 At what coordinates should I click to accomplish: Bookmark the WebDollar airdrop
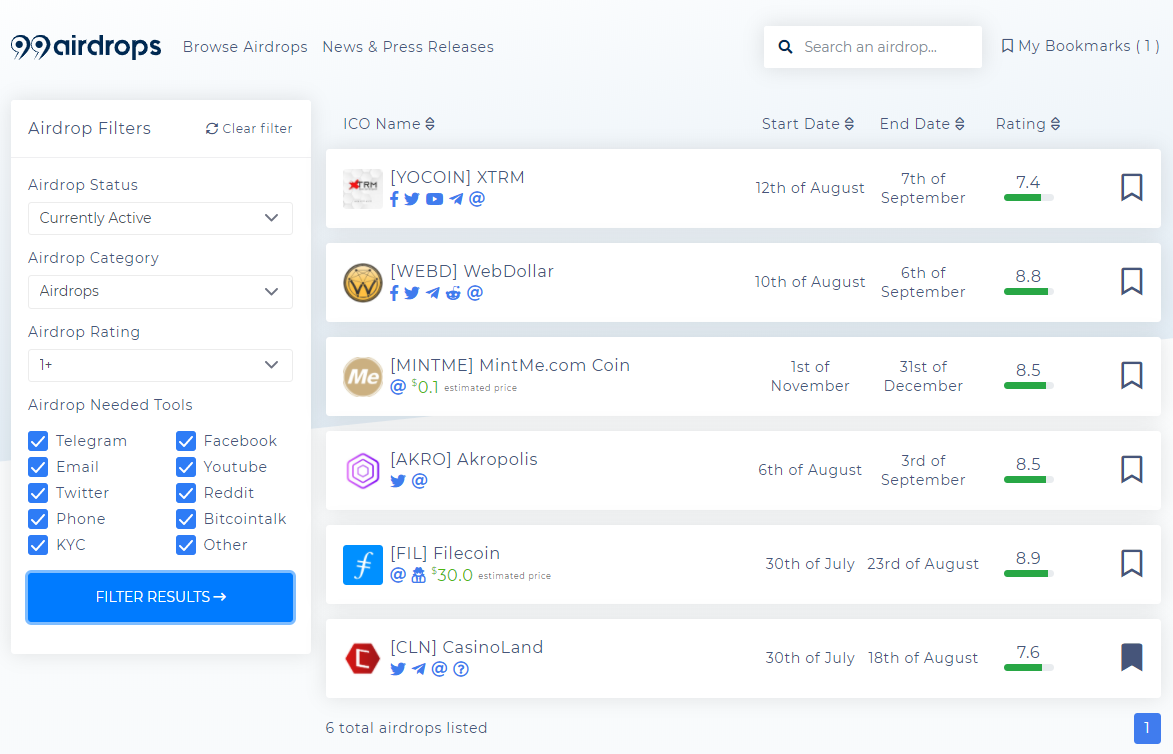[1131, 282]
